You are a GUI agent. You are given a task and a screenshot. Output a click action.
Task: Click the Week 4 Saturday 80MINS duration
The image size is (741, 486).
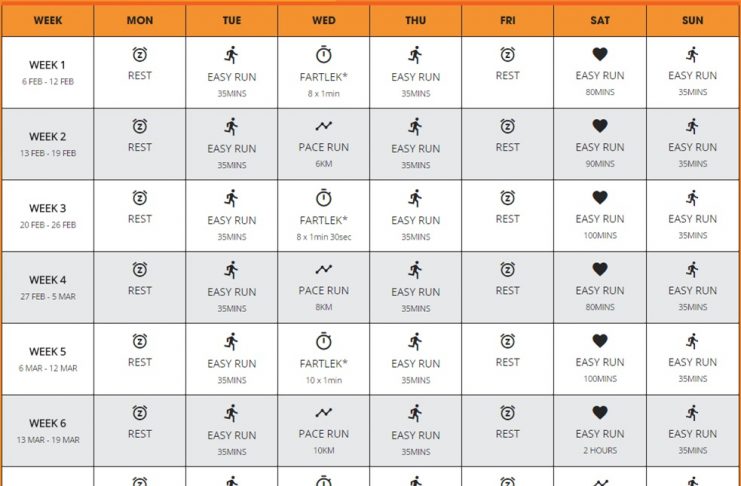point(600,307)
